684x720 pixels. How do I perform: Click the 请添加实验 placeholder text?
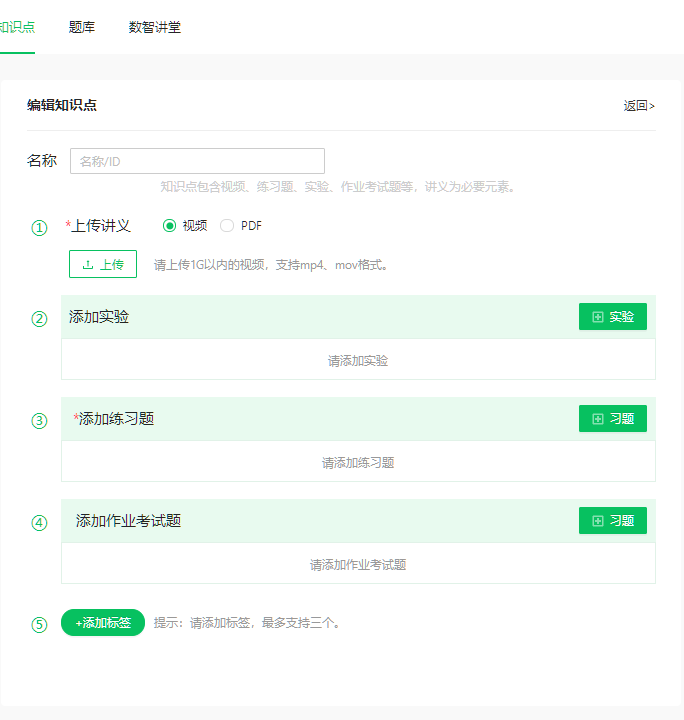tap(358, 361)
